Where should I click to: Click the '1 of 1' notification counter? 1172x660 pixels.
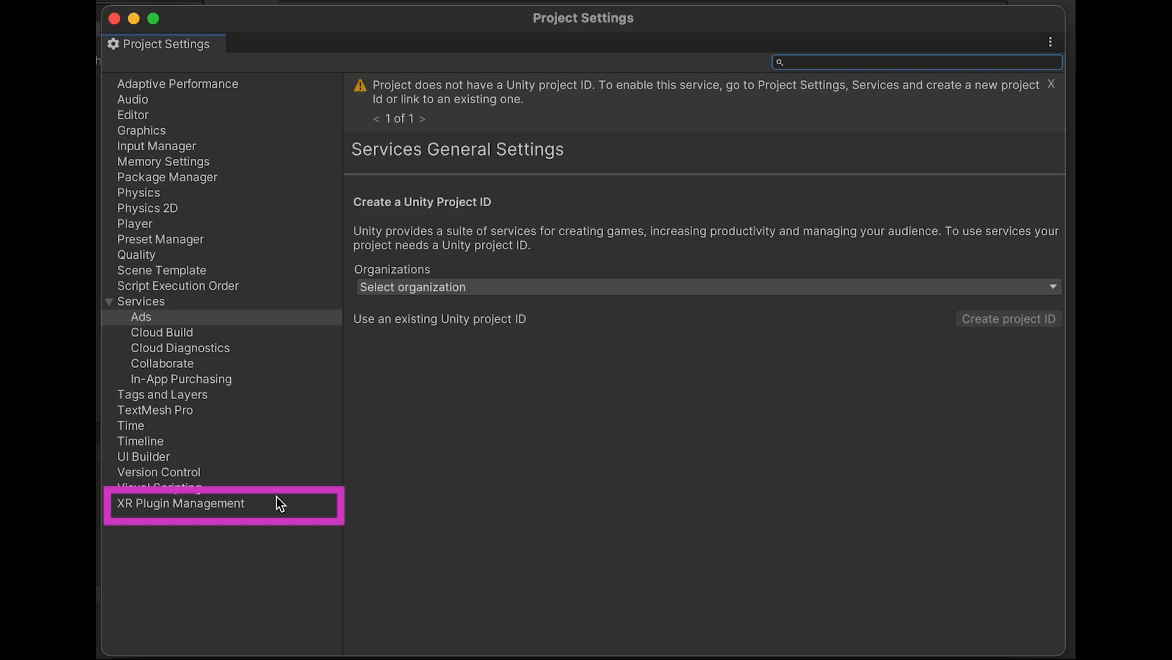(399, 119)
